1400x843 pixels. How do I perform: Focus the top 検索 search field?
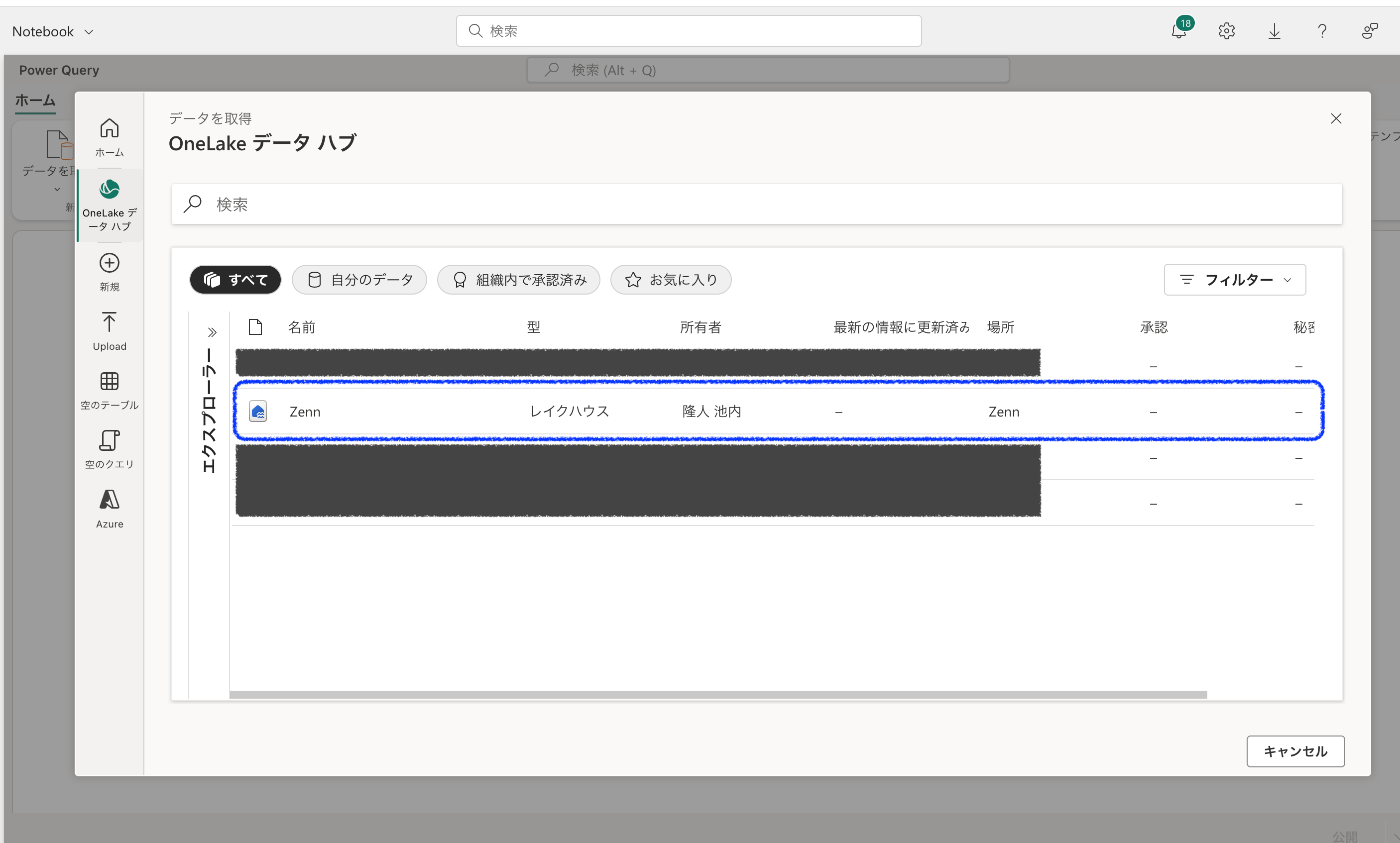(x=689, y=31)
